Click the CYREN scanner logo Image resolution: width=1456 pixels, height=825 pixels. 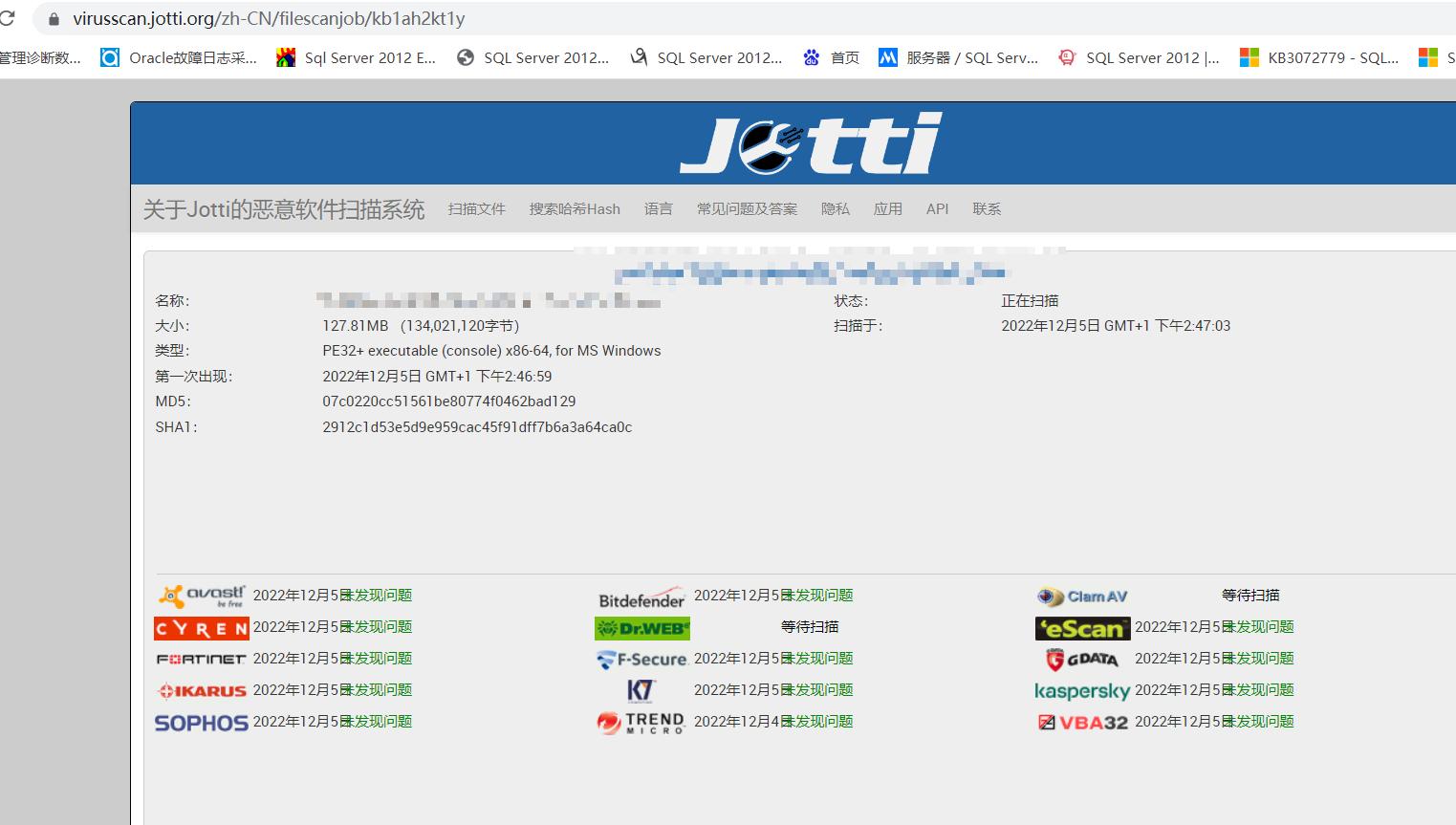pyautogui.click(x=201, y=628)
